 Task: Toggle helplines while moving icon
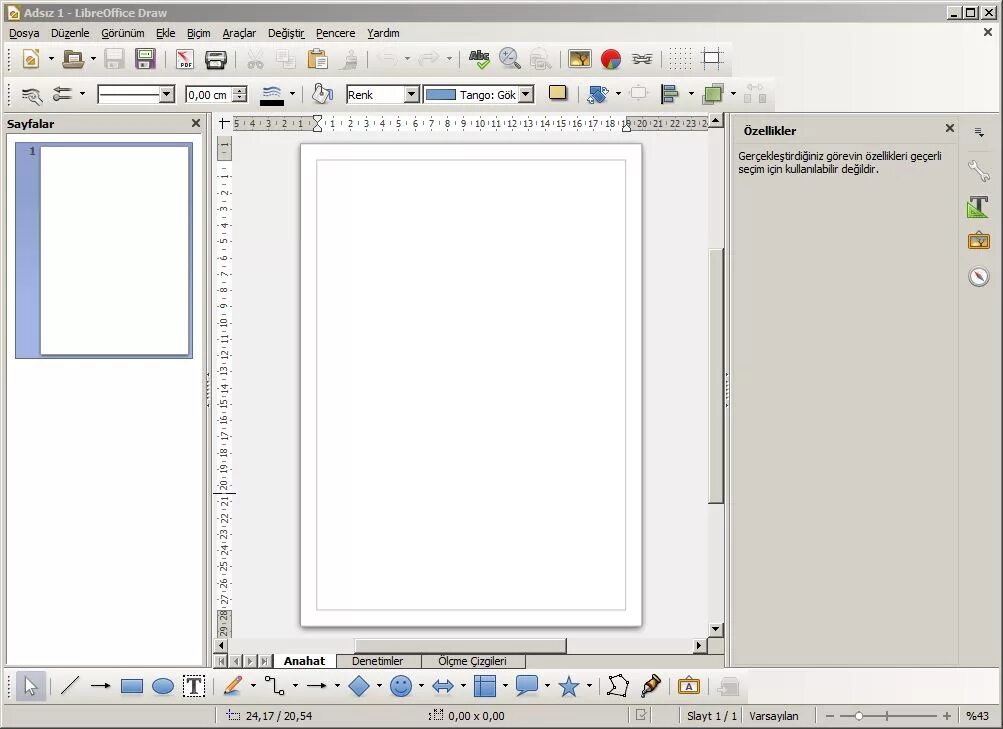(x=712, y=59)
